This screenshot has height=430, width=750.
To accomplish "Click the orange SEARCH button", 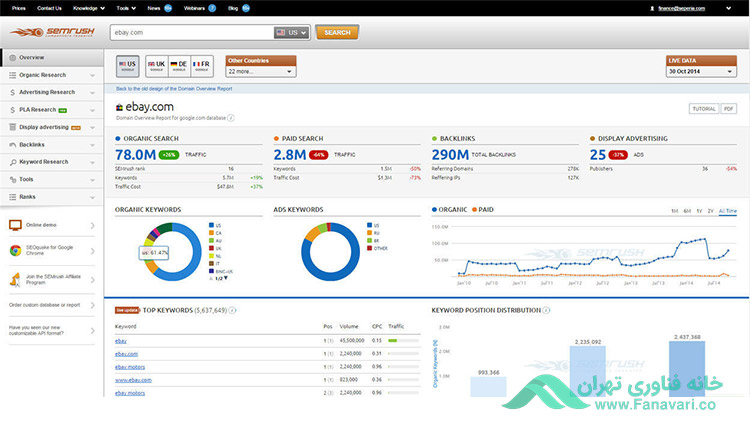I will 337,33.
